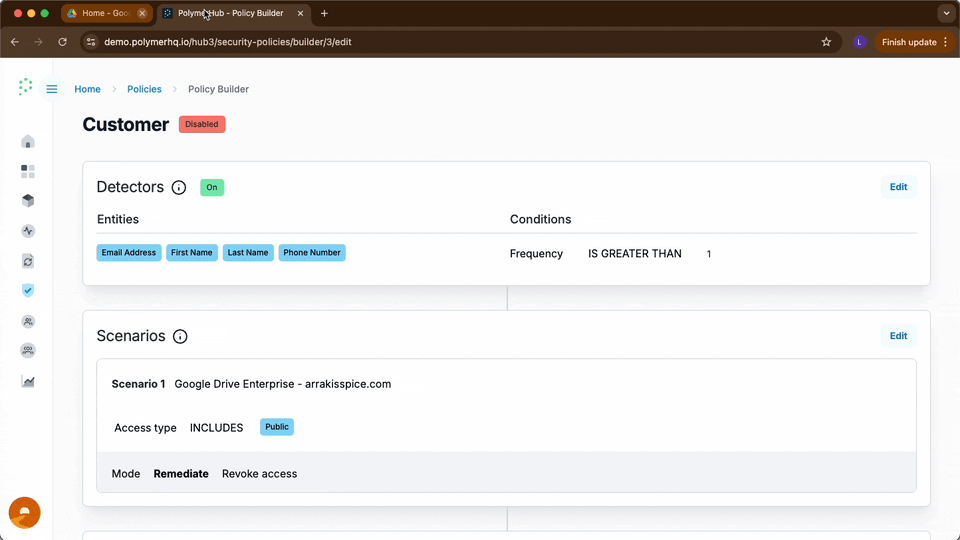The image size is (960, 540).
Task: Switch to the Home - Google Drive tab
Action: click(x=107, y=13)
